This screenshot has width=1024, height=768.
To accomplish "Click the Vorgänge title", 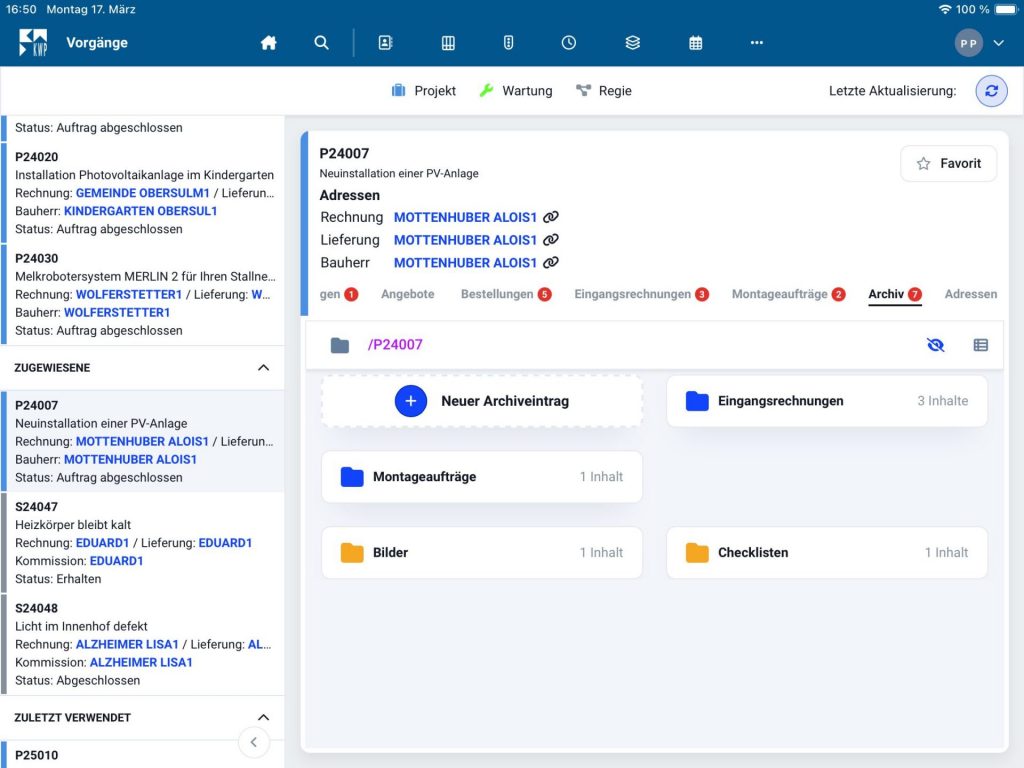I will click(97, 42).
